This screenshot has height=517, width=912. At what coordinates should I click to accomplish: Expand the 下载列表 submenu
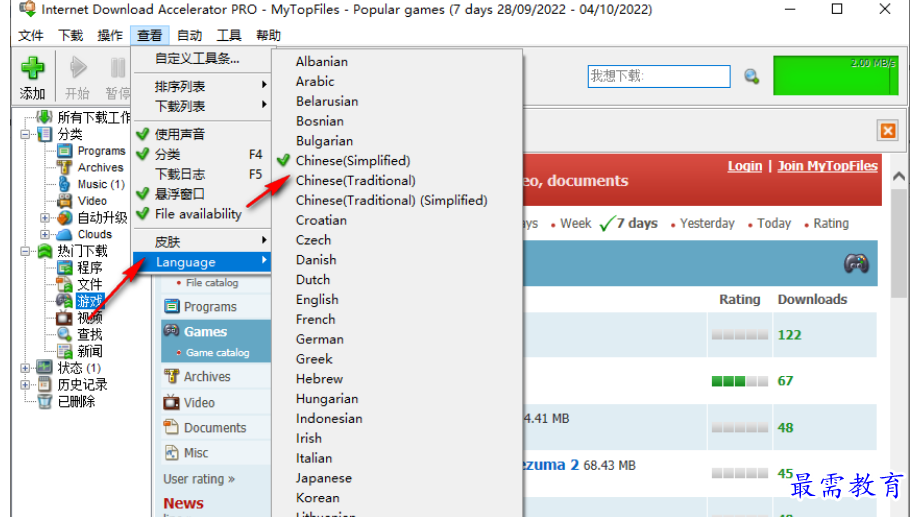click(202, 106)
